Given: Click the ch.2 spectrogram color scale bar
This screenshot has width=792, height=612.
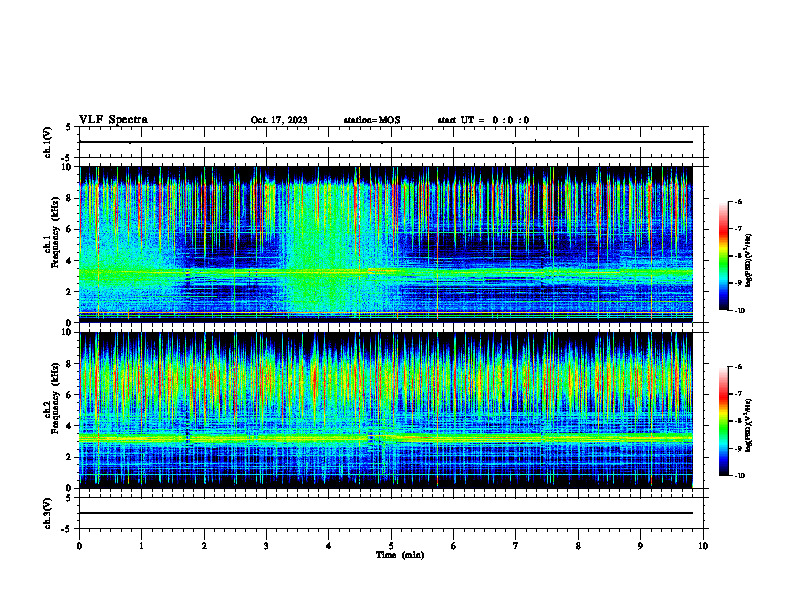Looking at the screenshot, I should point(723,421).
